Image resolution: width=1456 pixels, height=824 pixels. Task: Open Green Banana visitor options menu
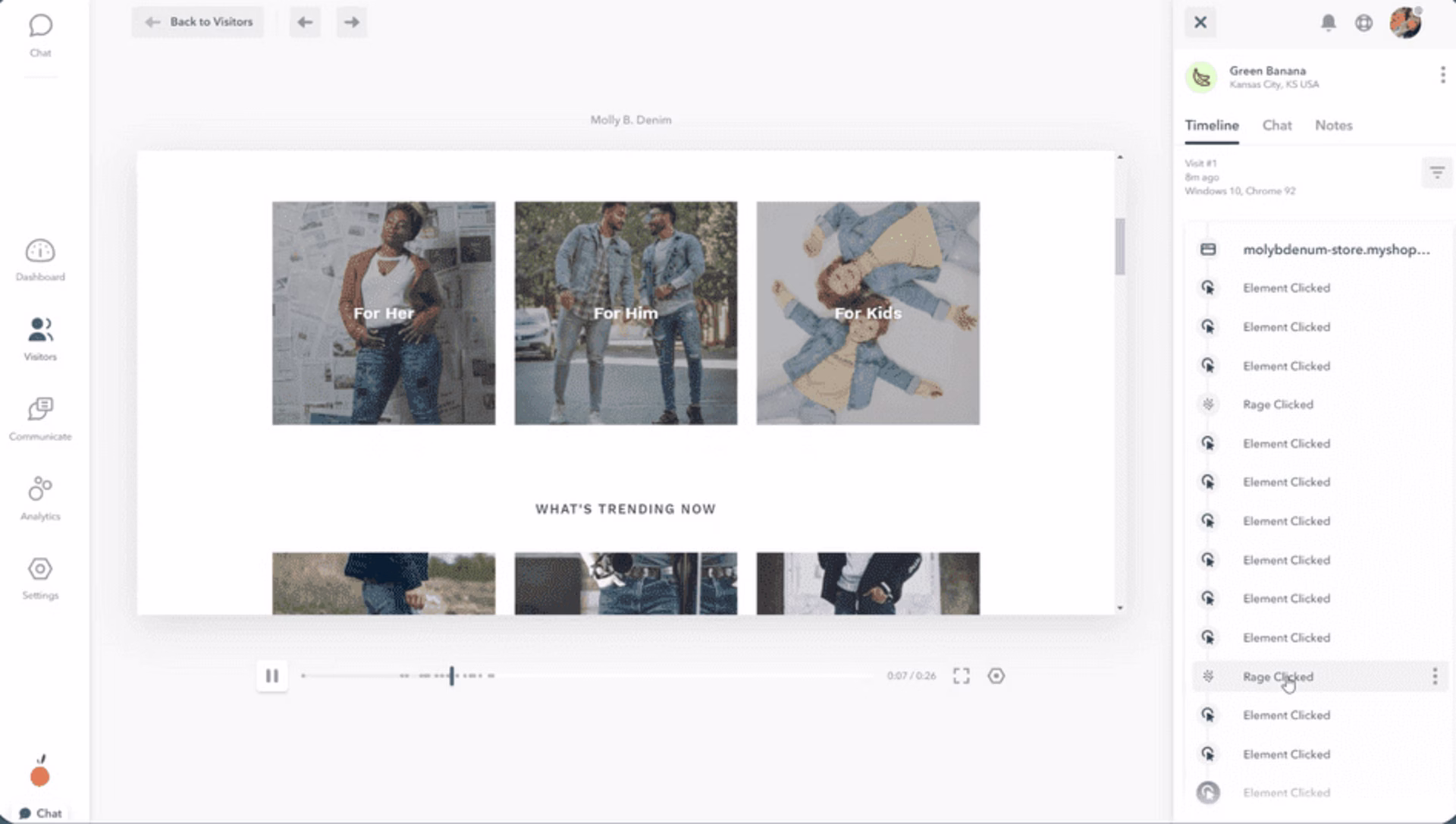pos(1442,74)
